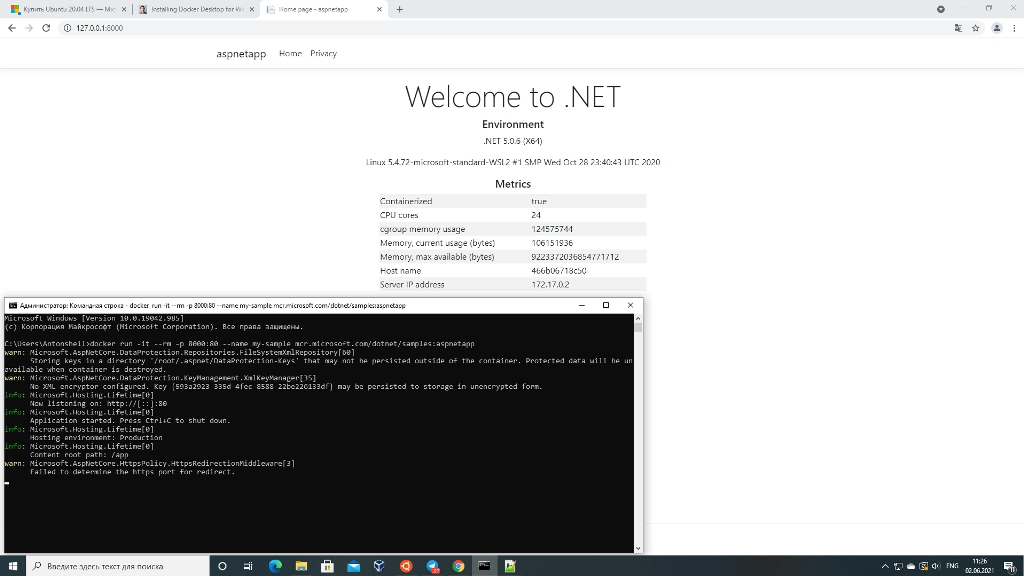This screenshot has height=576, width=1024.
Task: Click the cloud icon in the system tray
Action: pos(911,566)
